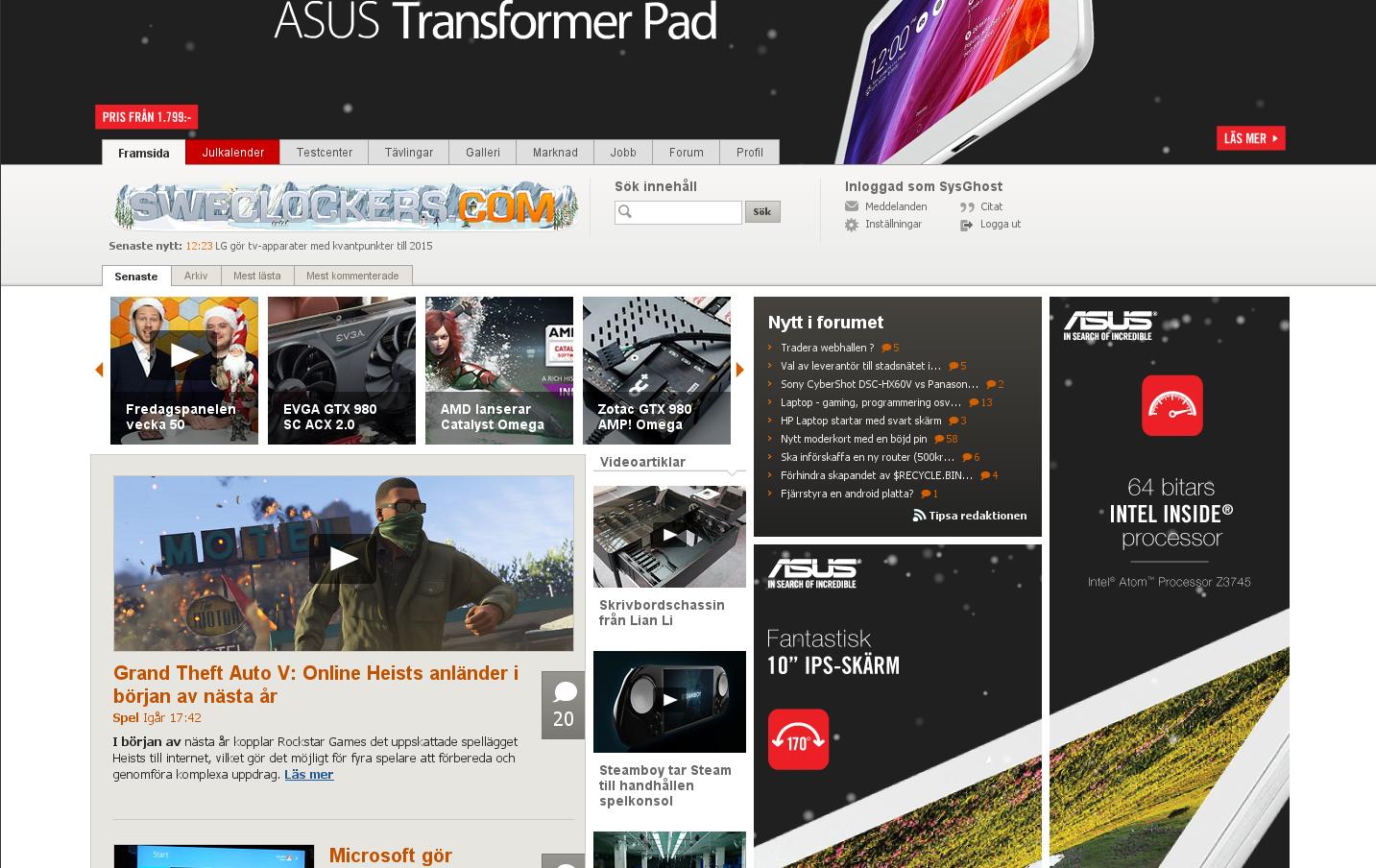
Task: Click the SweClockers.com logo
Action: (x=346, y=205)
